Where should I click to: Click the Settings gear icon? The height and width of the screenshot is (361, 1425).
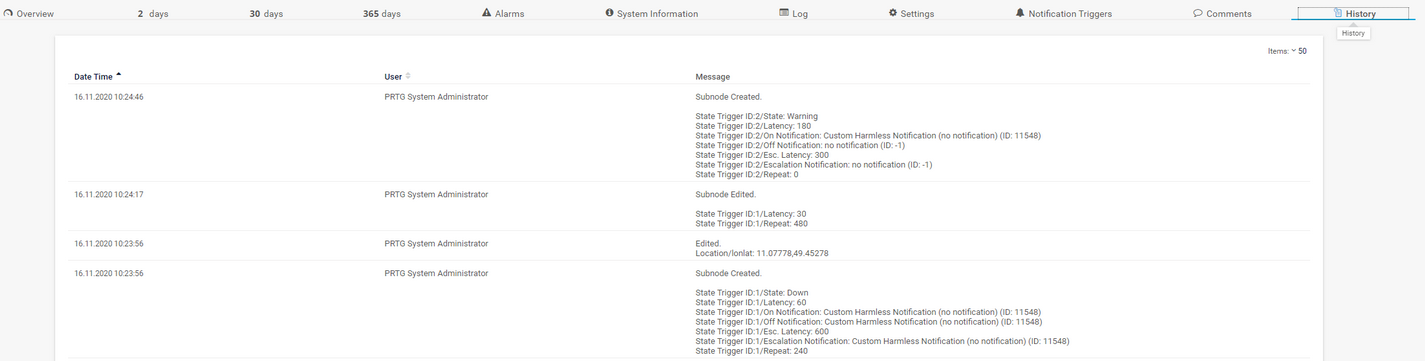click(x=893, y=13)
